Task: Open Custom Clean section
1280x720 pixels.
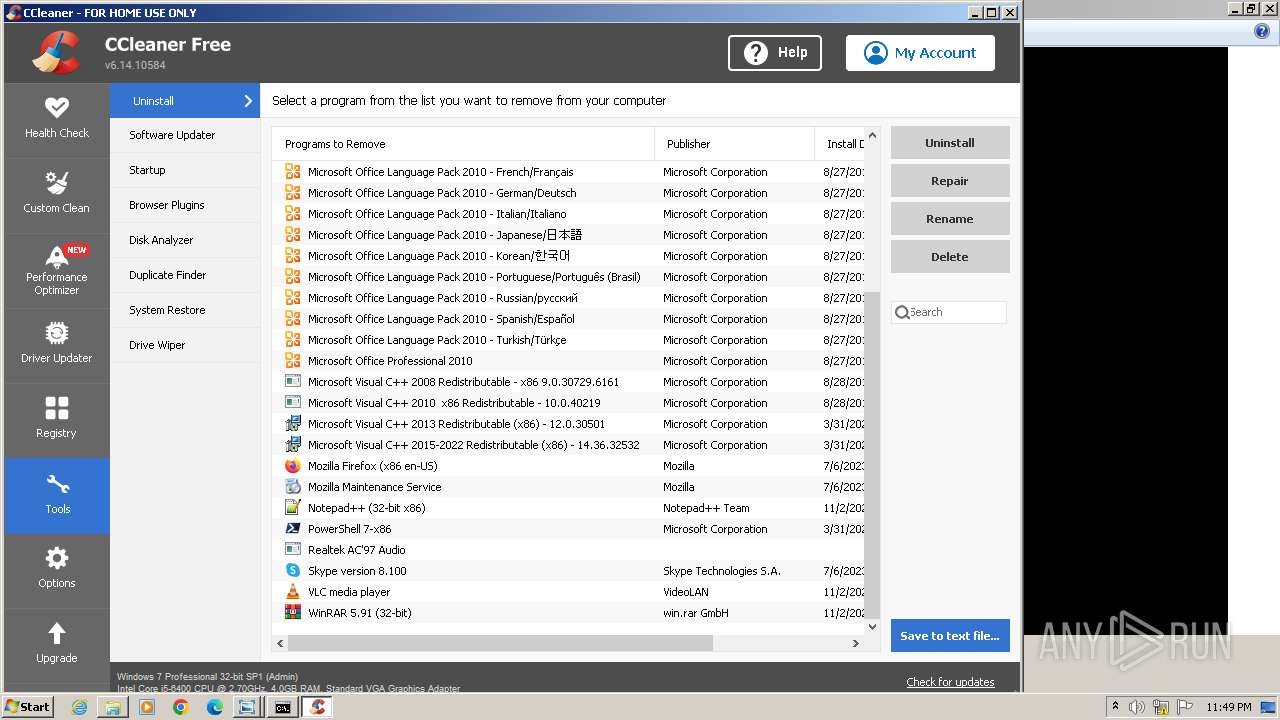Action: 57,195
